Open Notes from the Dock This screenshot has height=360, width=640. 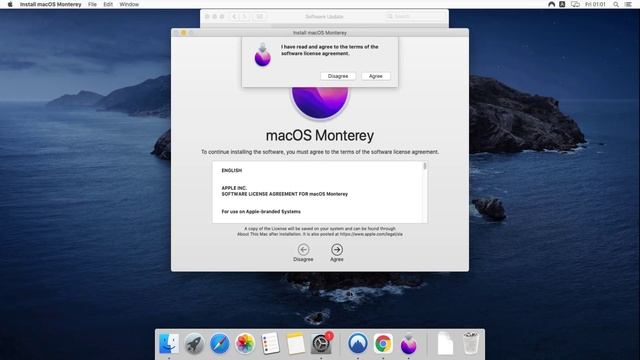point(295,343)
